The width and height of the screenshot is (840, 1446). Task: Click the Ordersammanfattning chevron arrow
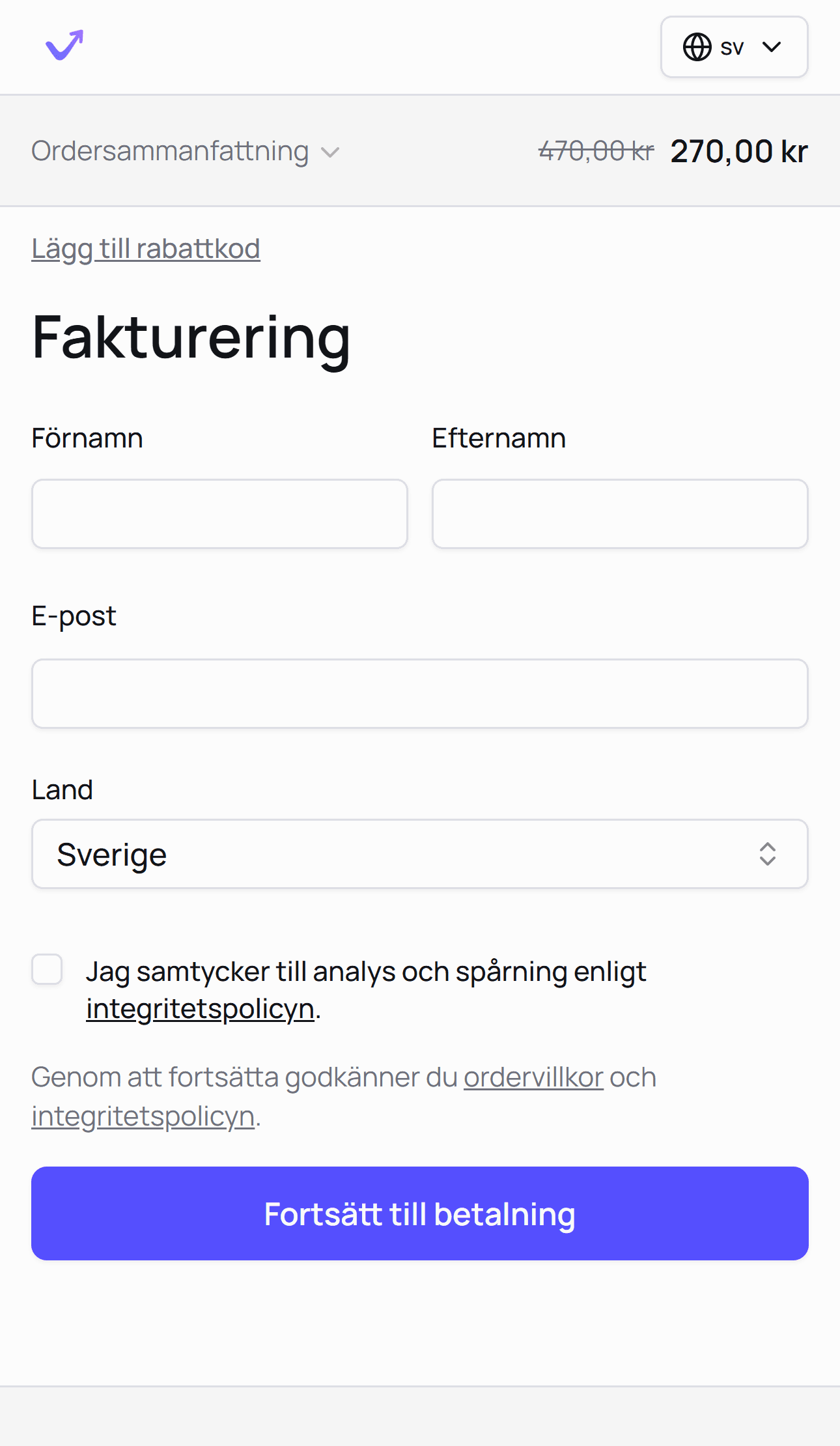330,152
